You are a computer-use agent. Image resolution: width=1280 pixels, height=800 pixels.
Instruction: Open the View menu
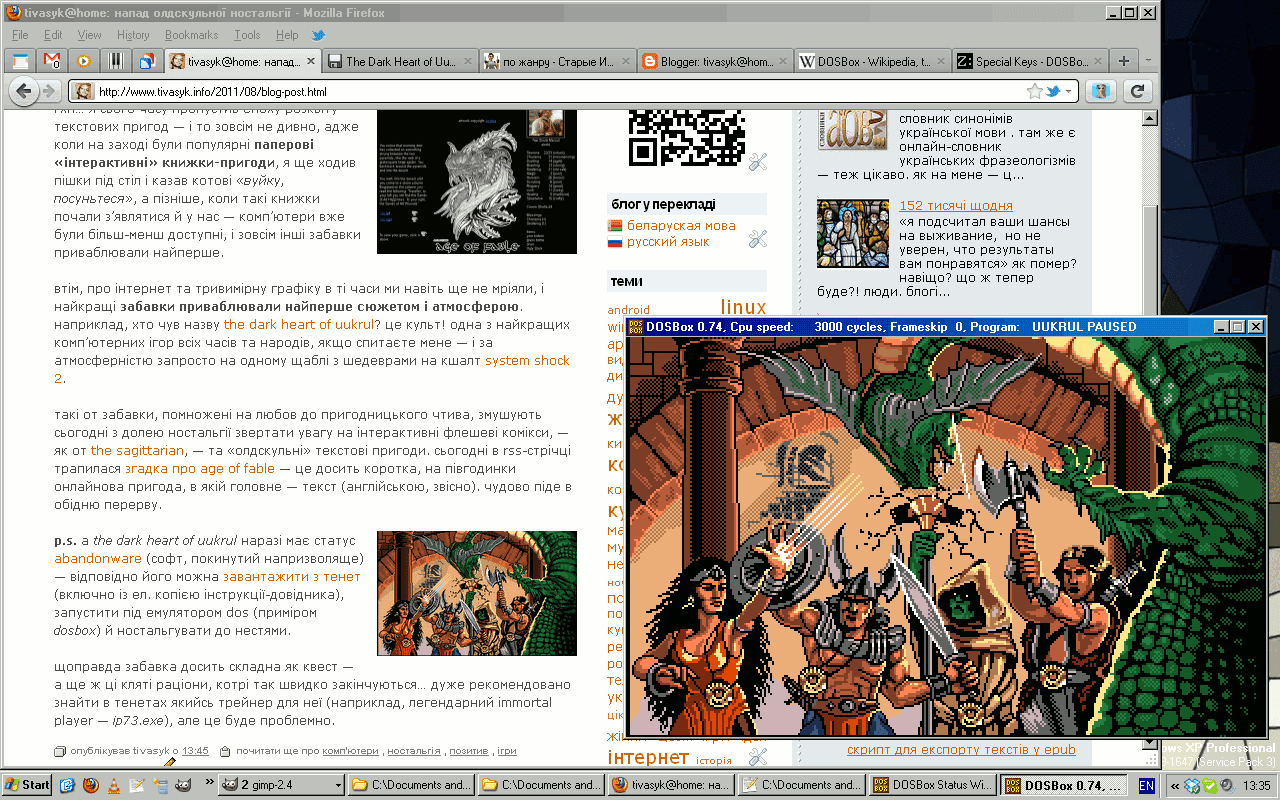(89, 35)
